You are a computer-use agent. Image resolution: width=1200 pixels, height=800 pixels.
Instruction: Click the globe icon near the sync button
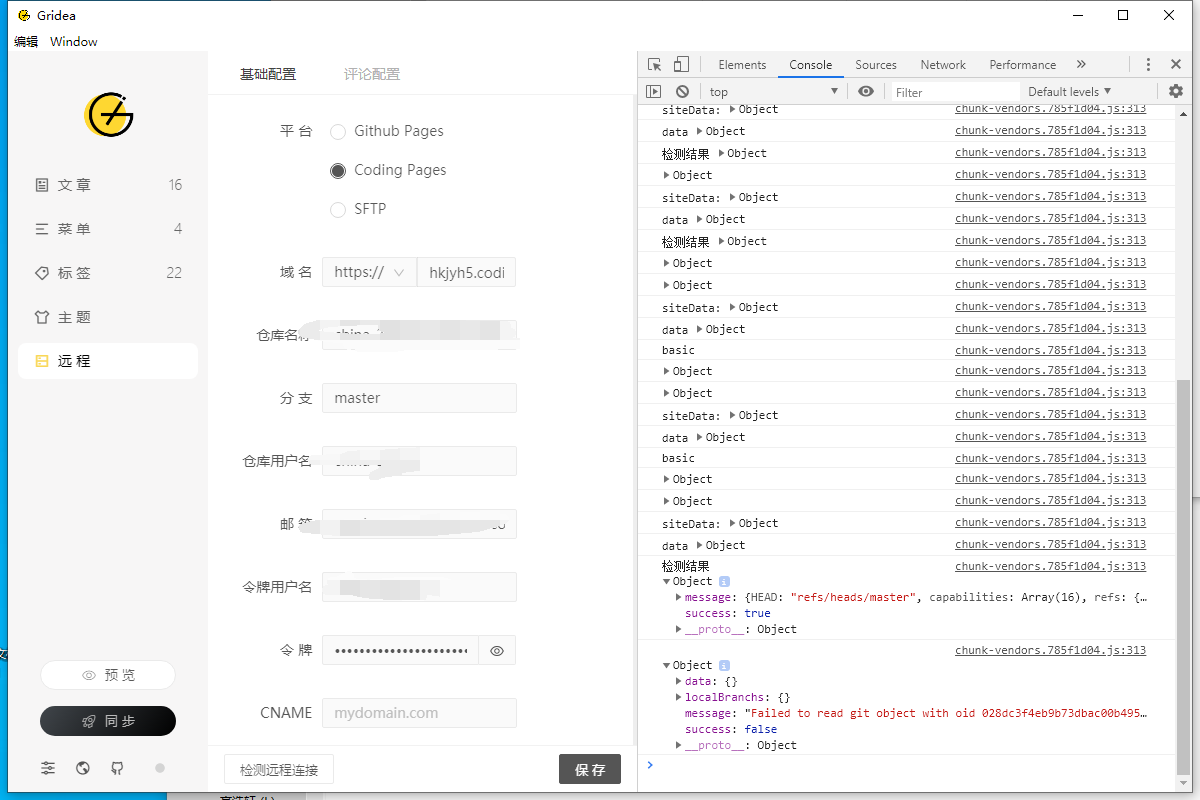pos(83,768)
